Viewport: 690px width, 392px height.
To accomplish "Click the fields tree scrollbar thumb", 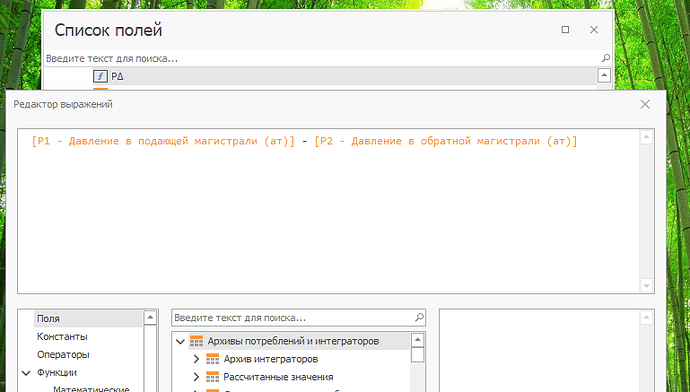I will click(418, 355).
